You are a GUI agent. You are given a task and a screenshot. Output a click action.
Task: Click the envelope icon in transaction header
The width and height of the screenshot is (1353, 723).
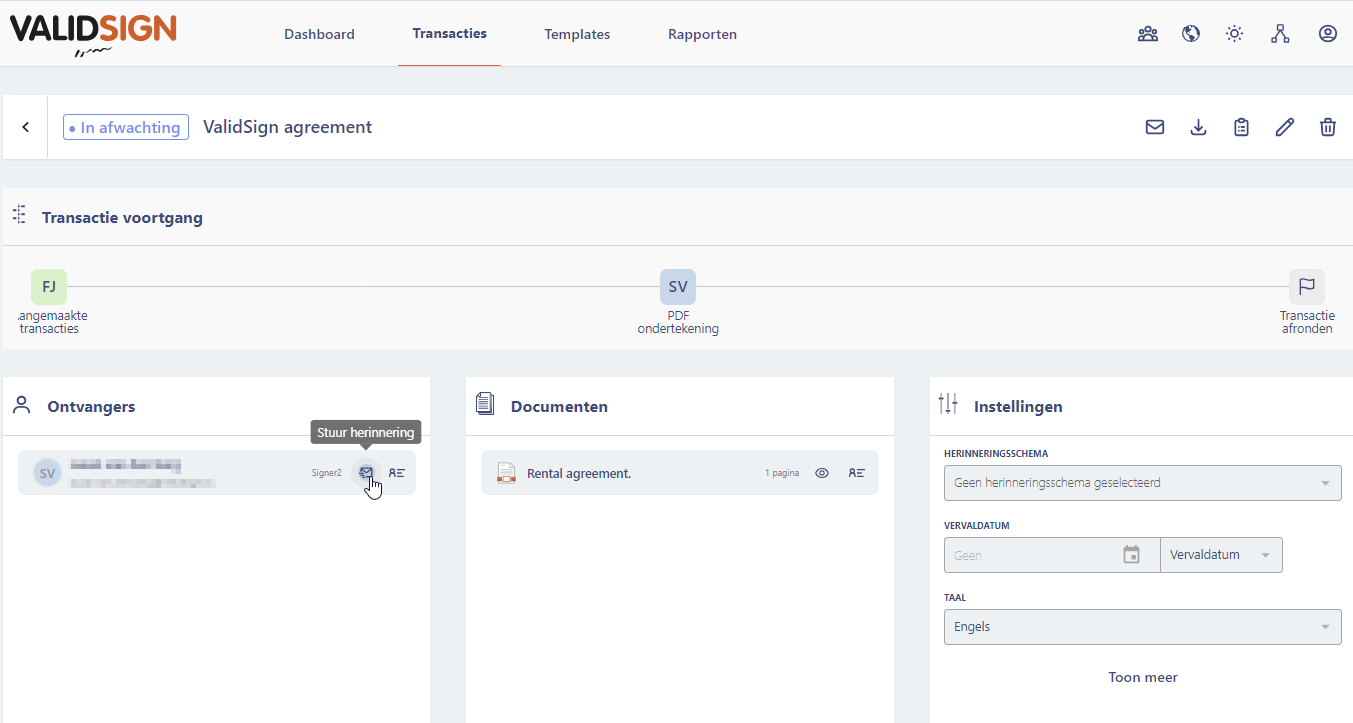[x=1155, y=127]
